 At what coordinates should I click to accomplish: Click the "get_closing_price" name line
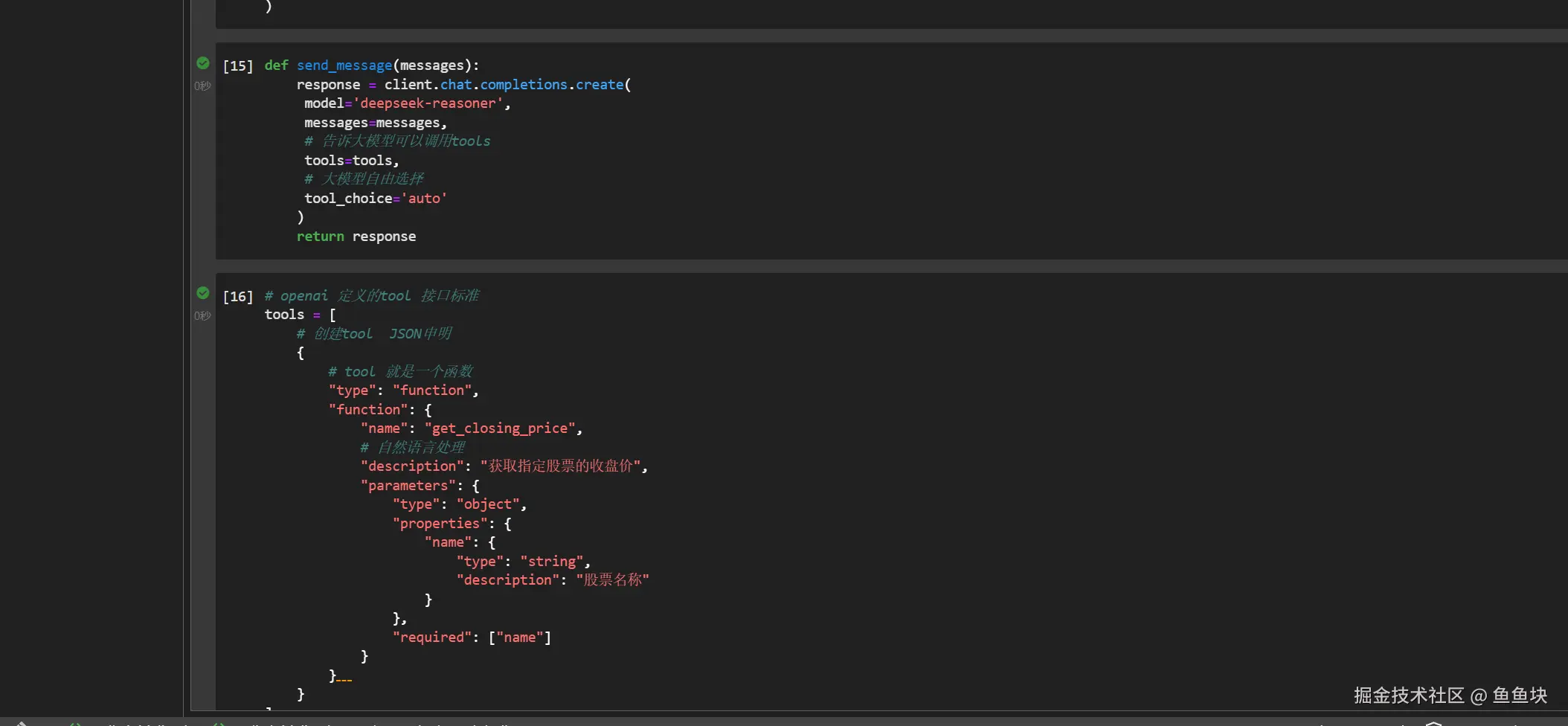tap(472, 428)
